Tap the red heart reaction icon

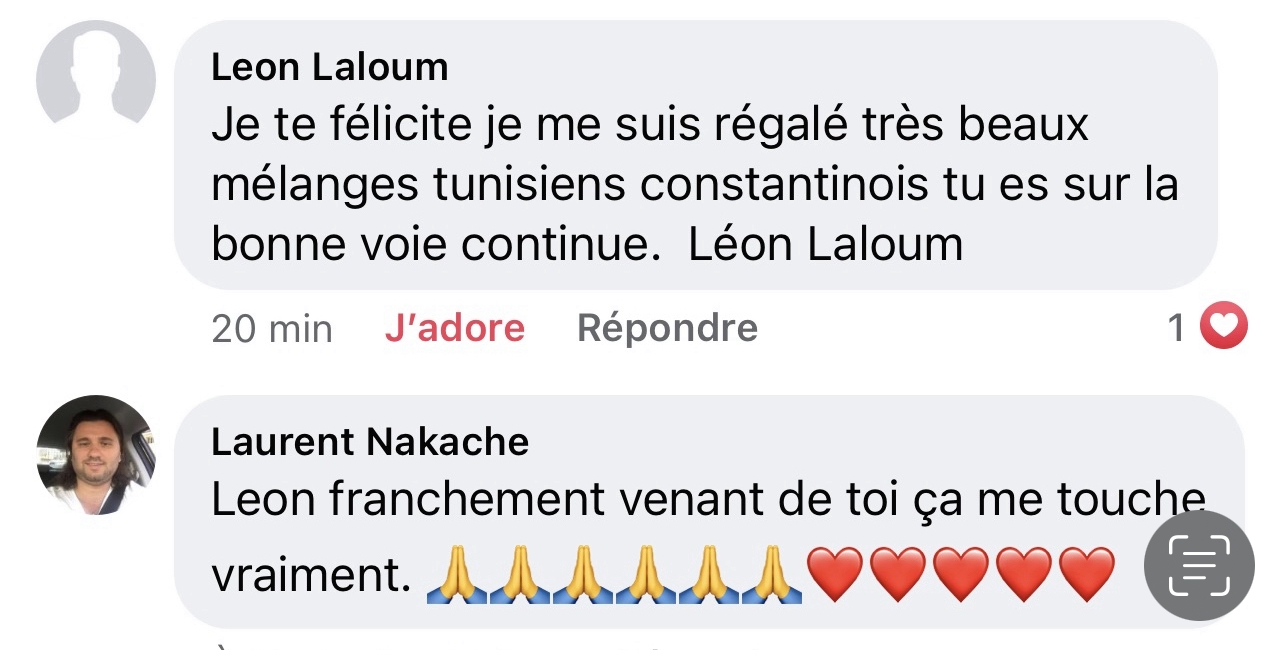pos(1223,327)
